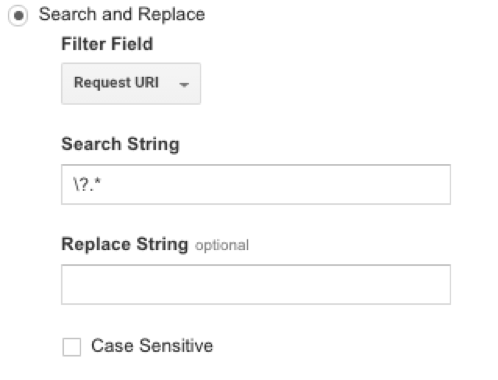Click the Filter Field heading
The width and height of the screenshot is (498, 380).
(107, 44)
